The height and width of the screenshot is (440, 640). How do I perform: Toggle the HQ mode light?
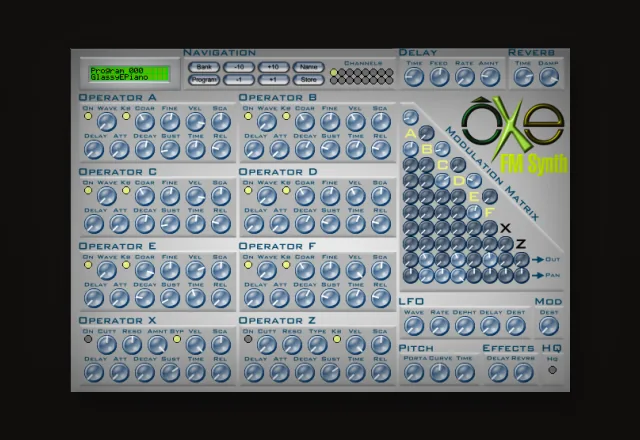click(552, 370)
